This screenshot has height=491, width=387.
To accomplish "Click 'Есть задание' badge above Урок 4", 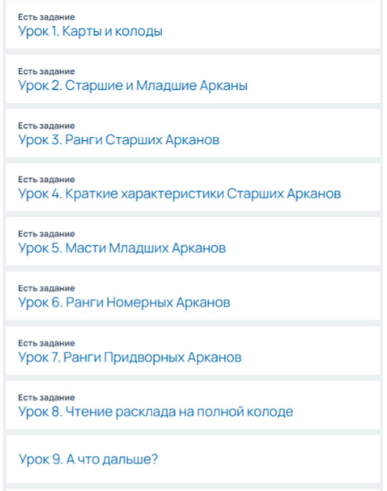I will 46,179.
